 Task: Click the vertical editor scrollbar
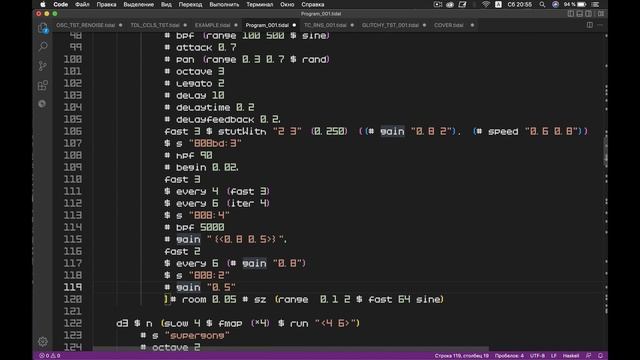pyautogui.click(x=606, y=151)
